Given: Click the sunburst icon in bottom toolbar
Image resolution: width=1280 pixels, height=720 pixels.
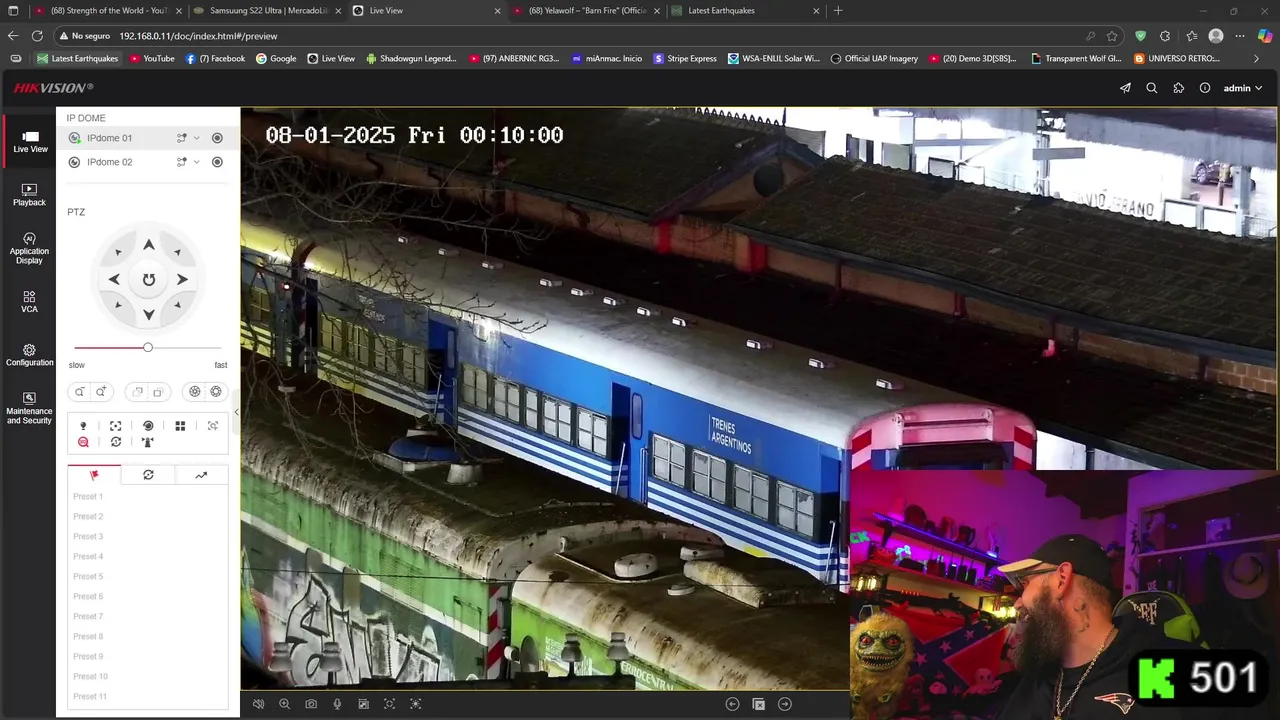Looking at the screenshot, I should point(416,704).
